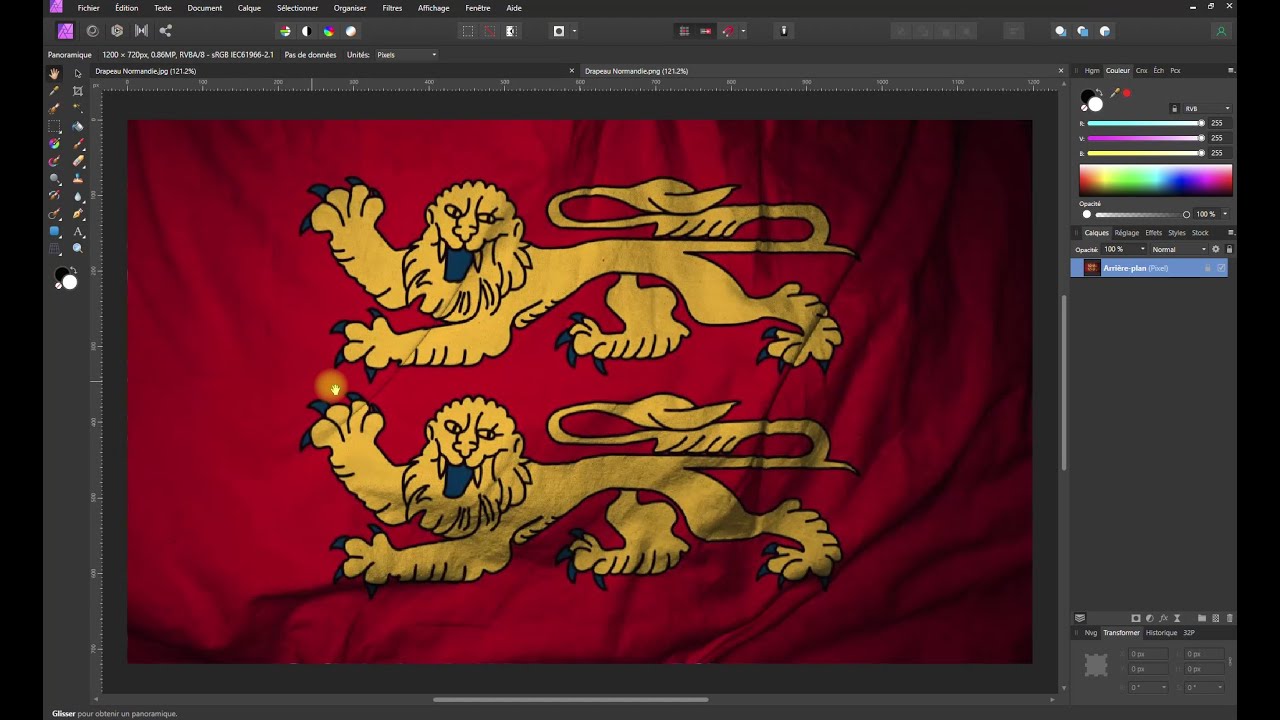Open the snapping options dropdown arrow
1280x720 pixels.
(x=743, y=31)
